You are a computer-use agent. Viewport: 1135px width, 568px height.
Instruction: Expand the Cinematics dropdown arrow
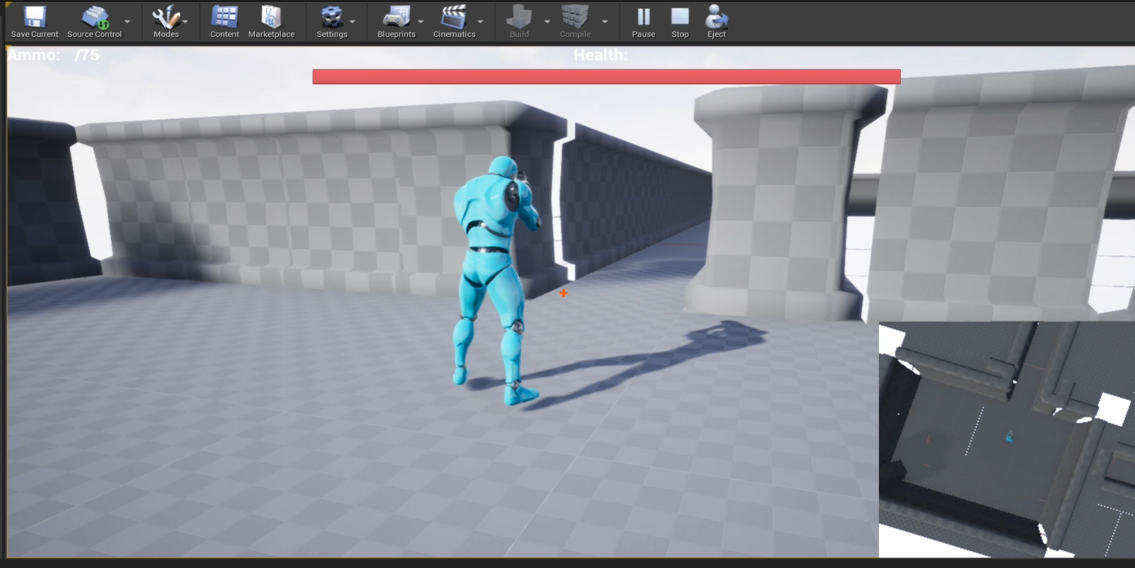click(x=480, y=22)
